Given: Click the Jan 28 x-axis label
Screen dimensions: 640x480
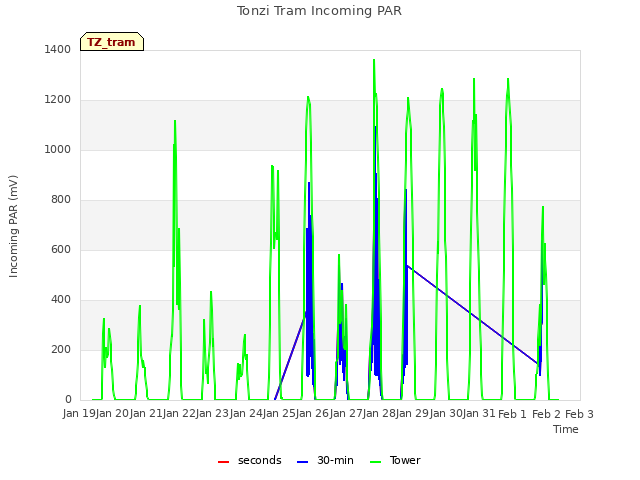Looking at the screenshot, I should pyautogui.click(x=379, y=414).
